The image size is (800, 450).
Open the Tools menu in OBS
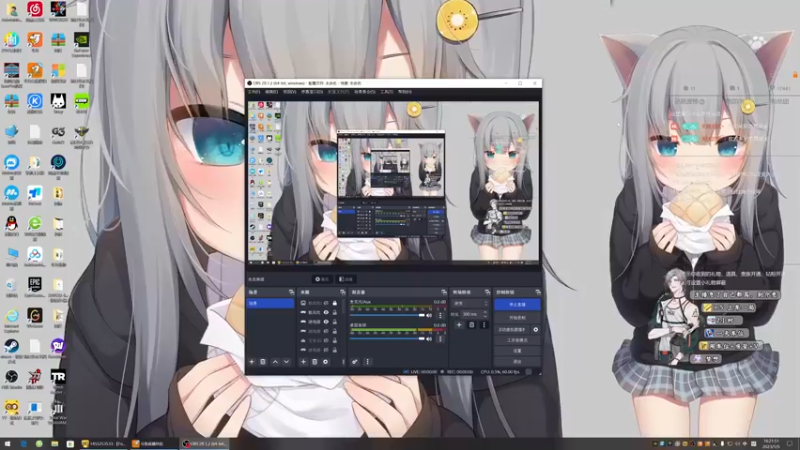pos(387,92)
